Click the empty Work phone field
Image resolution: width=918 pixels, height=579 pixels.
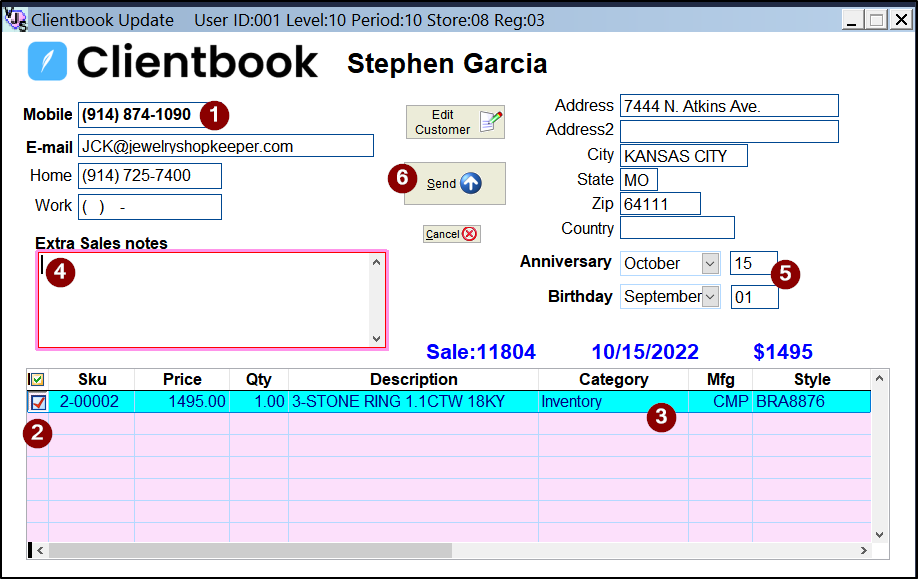click(x=150, y=207)
